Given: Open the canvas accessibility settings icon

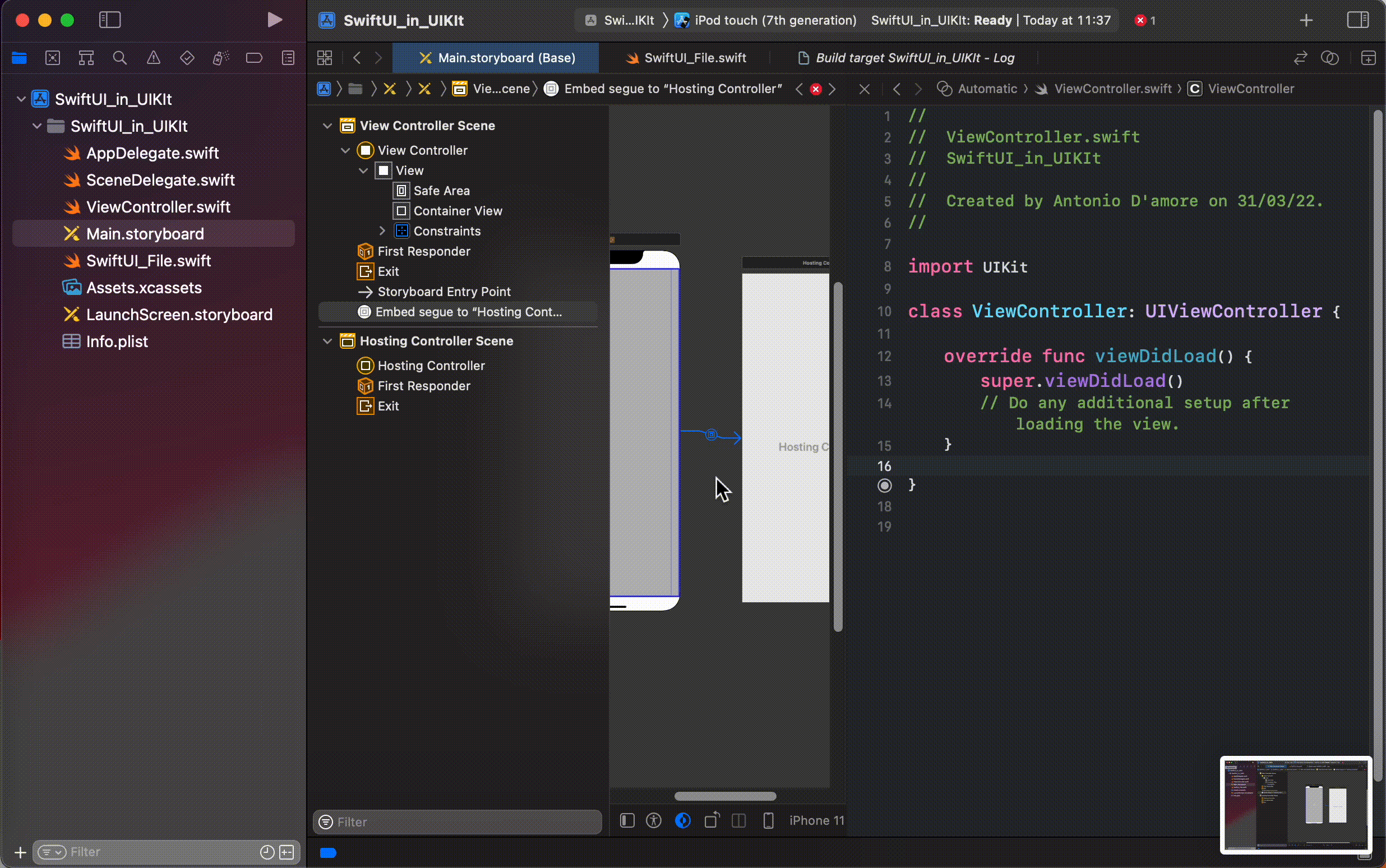Looking at the screenshot, I should [654, 820].
